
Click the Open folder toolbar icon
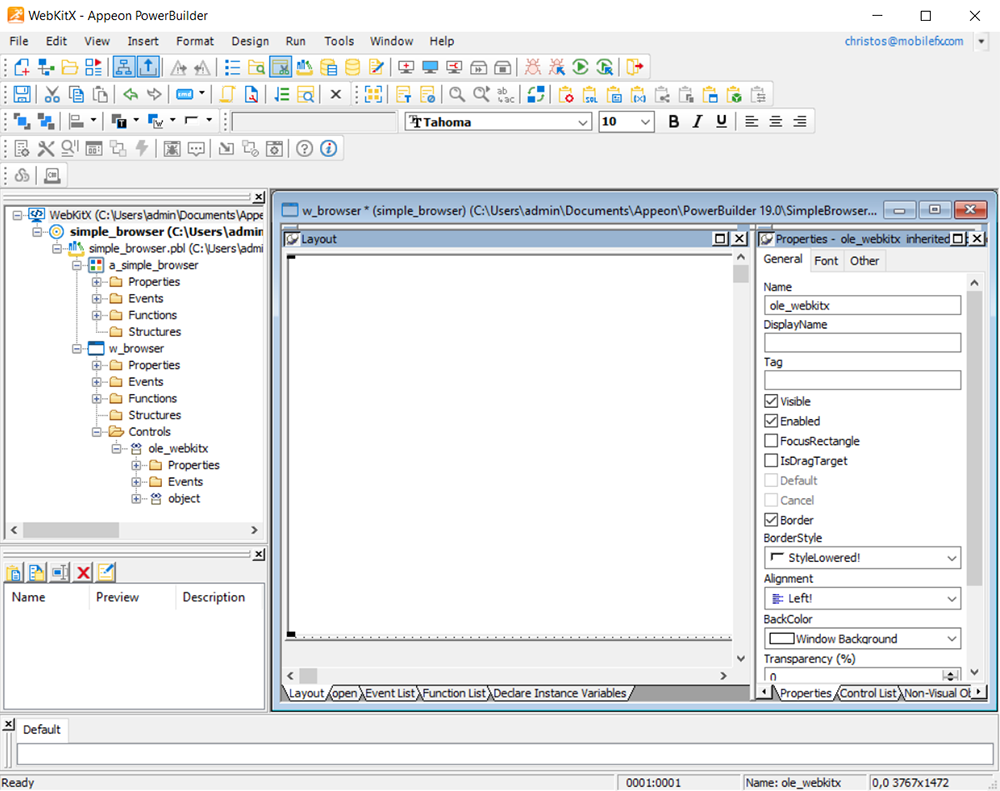click(70, 67)
